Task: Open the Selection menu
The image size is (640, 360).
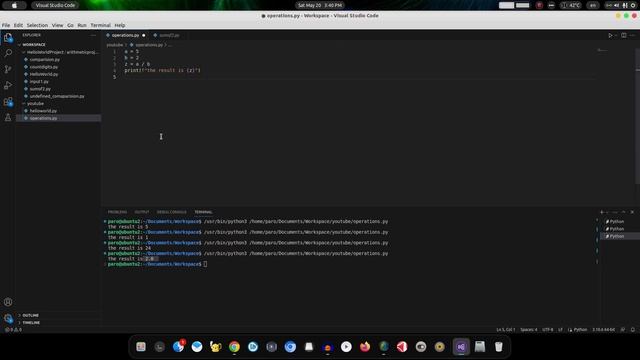Action: [x=37, y=25]
